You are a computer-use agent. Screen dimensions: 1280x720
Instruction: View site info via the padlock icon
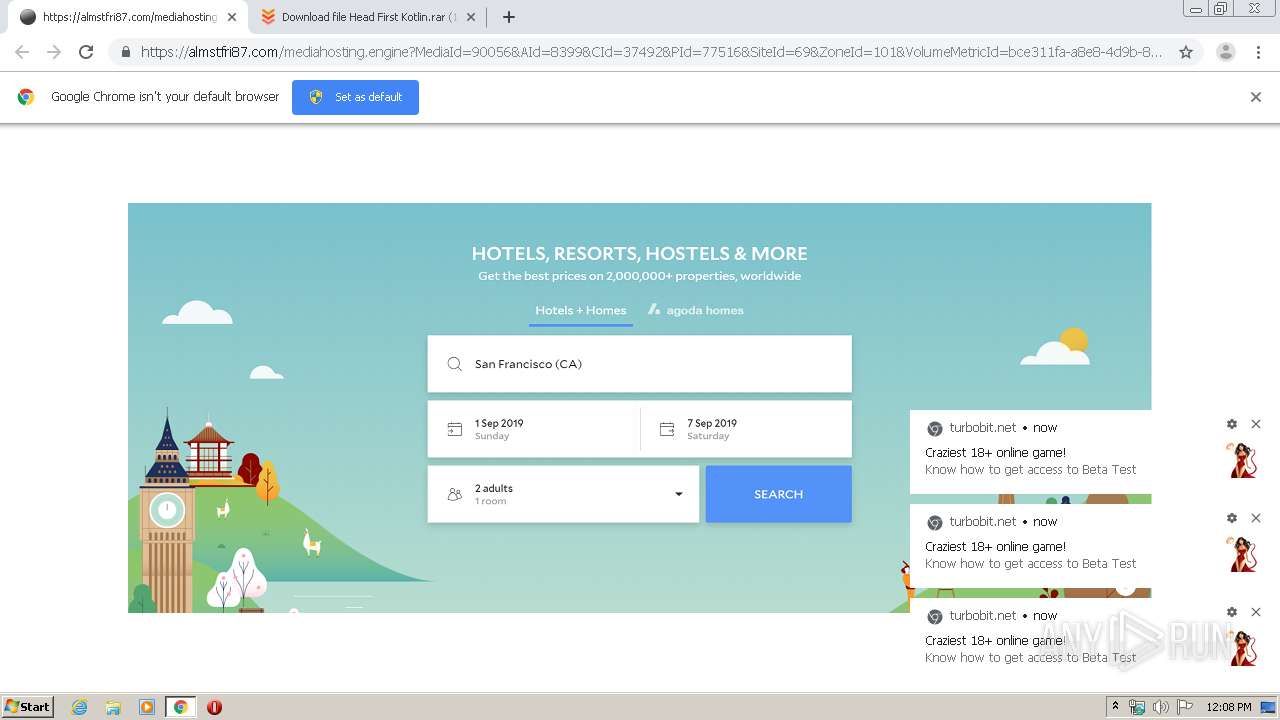(125, 52)
